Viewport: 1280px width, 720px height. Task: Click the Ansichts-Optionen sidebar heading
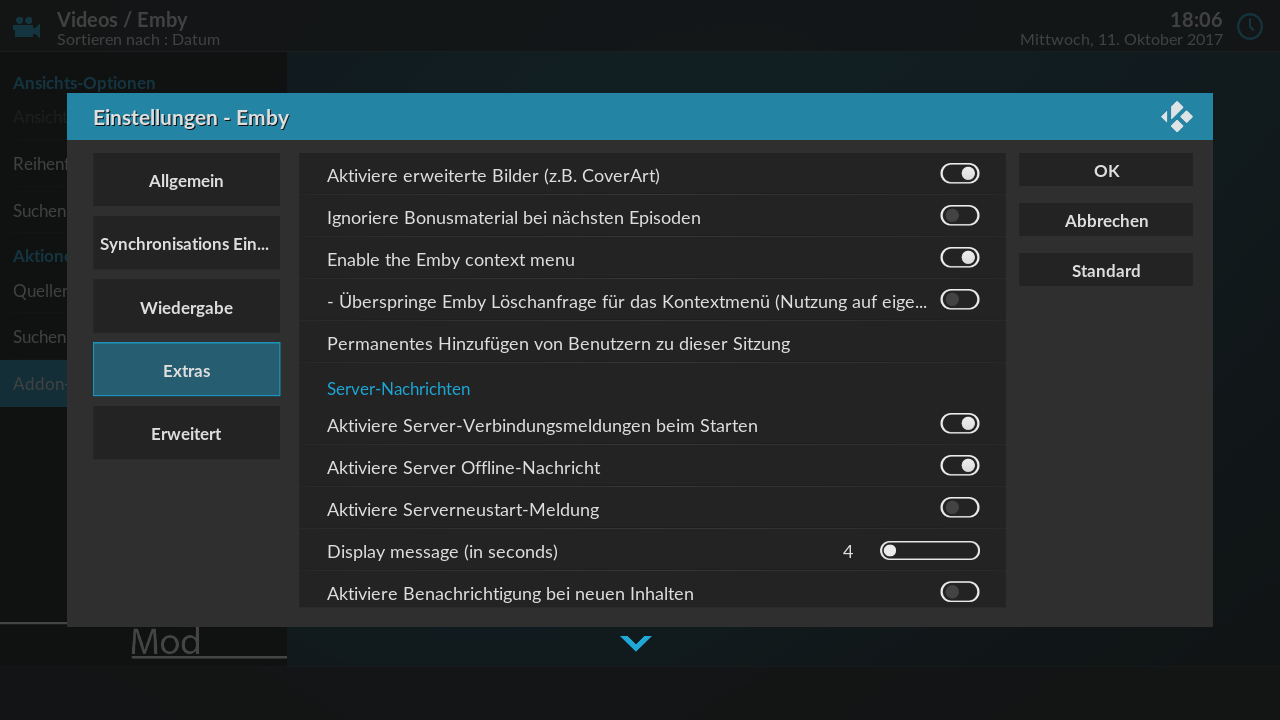coord(84,83)
